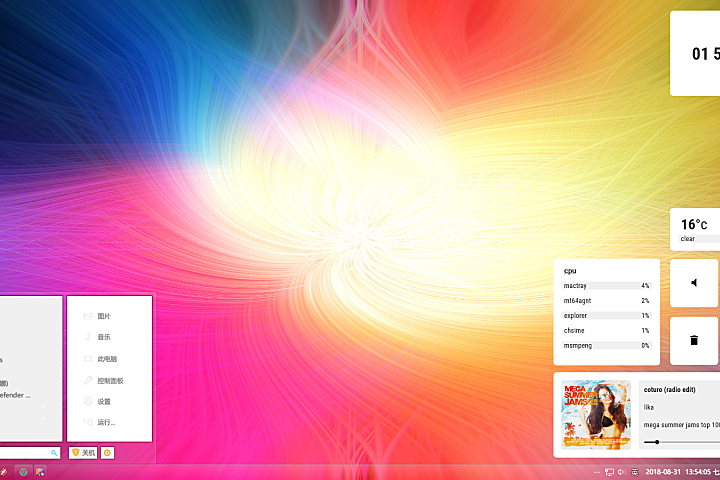The width and height of the screenshot is (720, 480).
Task: Open the recycle bin trash widget
Action: [x=694, y=341]
